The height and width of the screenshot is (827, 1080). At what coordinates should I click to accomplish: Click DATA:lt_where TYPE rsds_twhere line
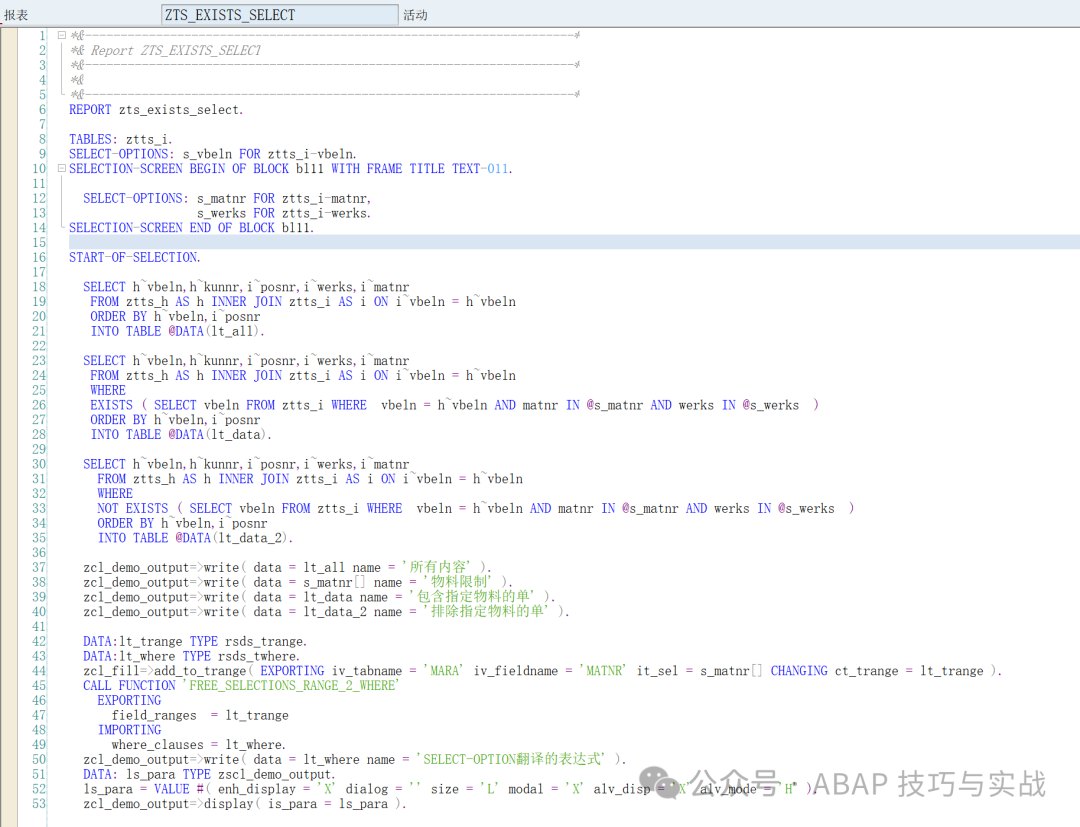[x=191, y=656]
